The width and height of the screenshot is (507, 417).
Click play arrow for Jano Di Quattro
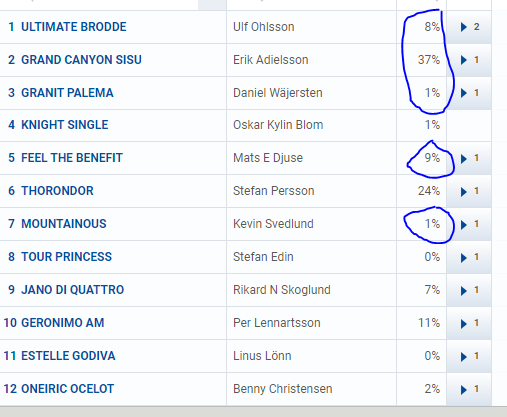pyautogui.click(x=463, y=291)
